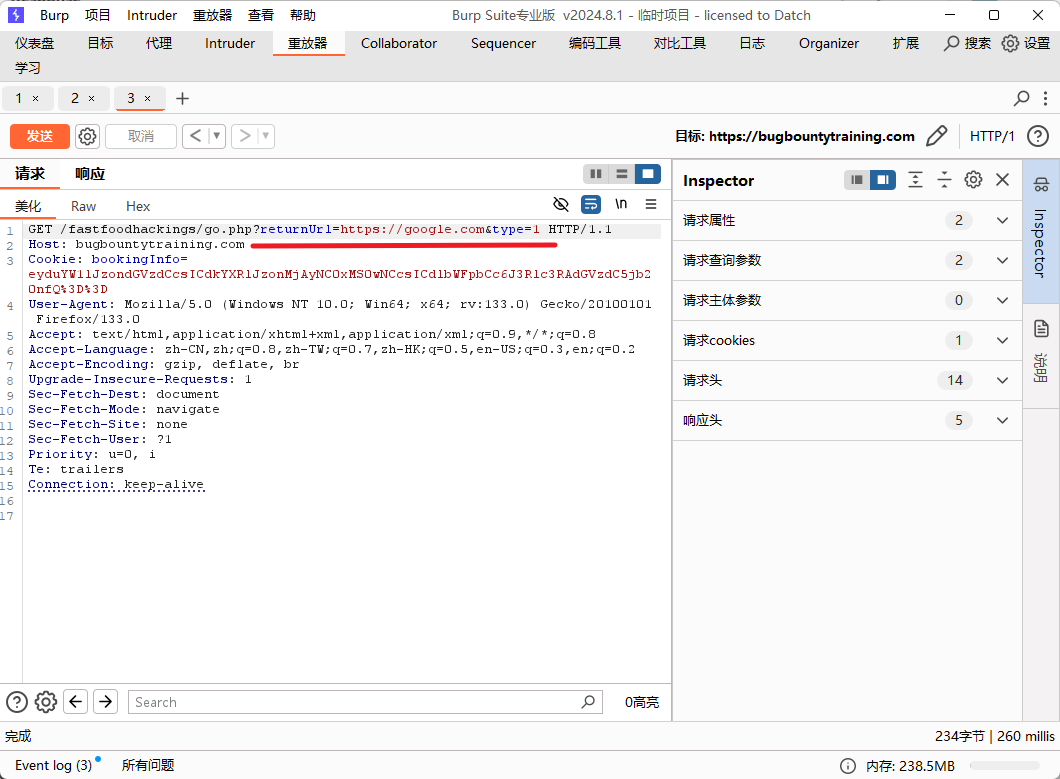Click the Burp Suite logo icon
The width and height of the screenshot is (1060, 779).
[x=16, y=15]
